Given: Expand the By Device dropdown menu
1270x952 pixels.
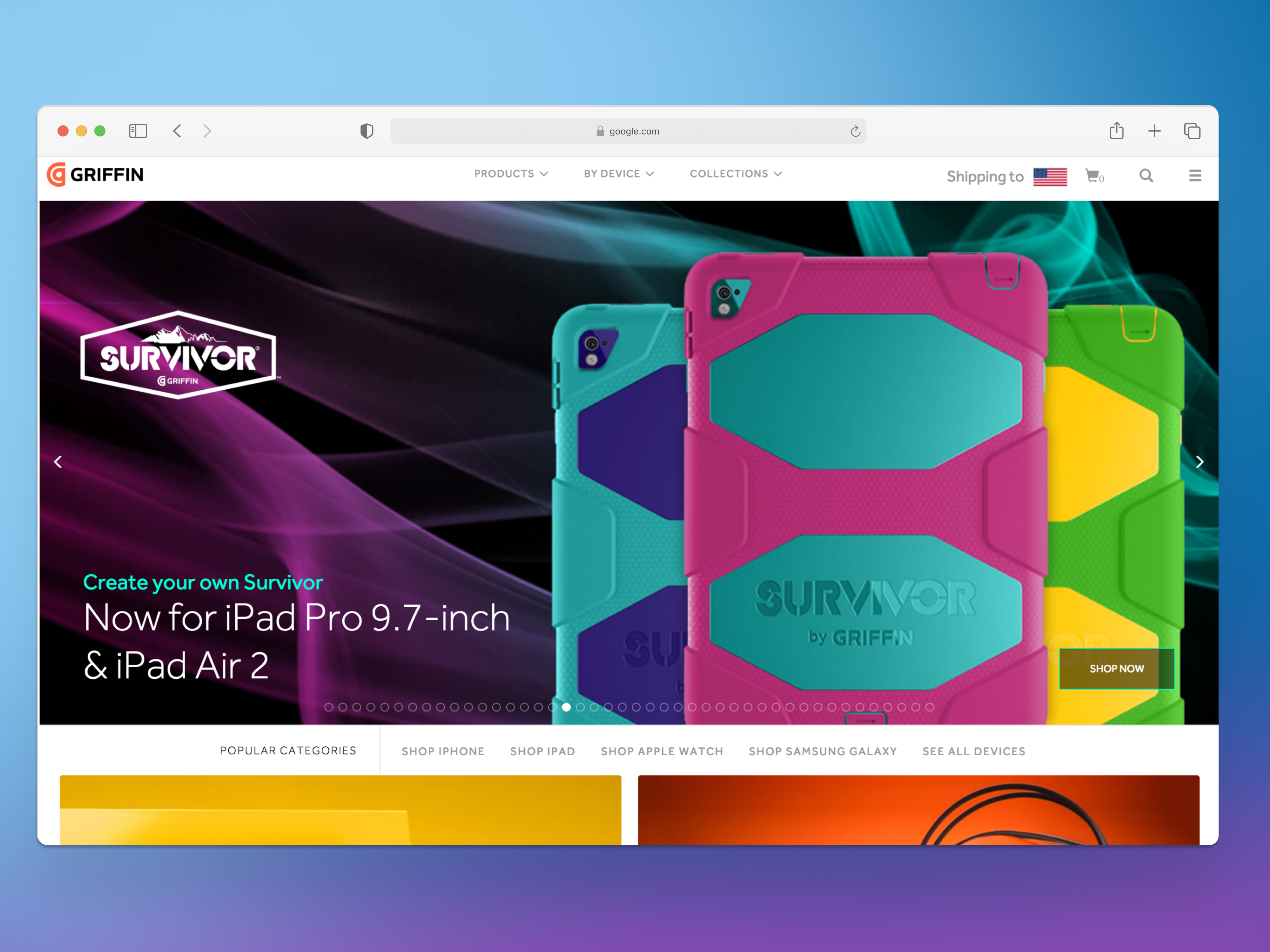Looking at the screenshot, I should [619, 173].
